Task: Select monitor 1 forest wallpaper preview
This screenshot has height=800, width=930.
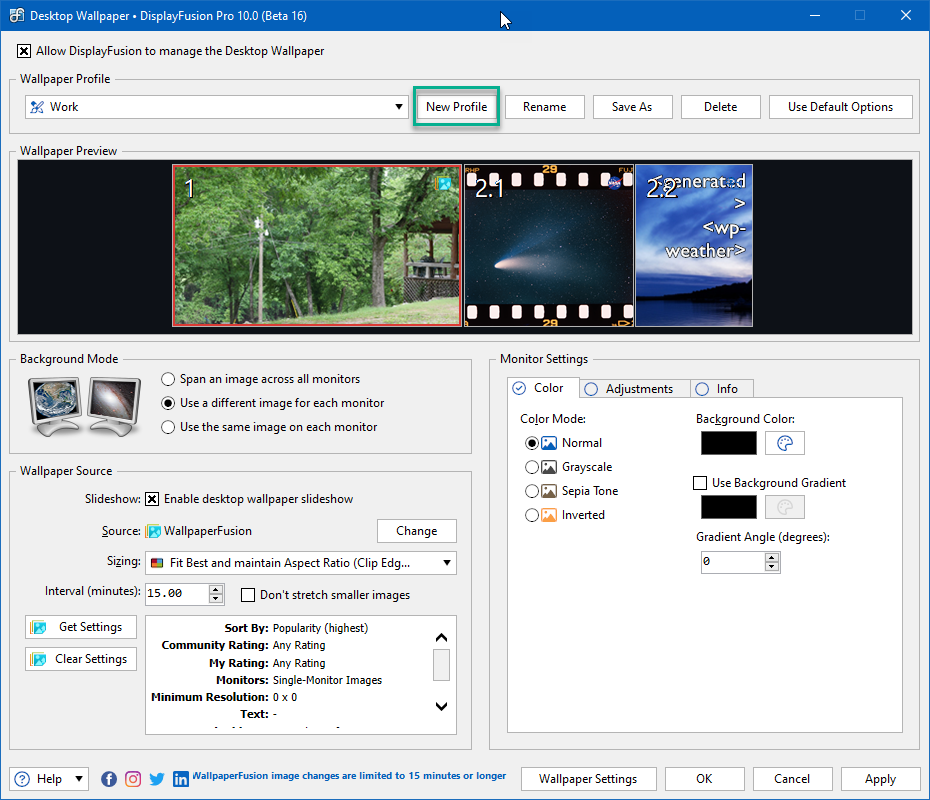Action: coord(317,246)
